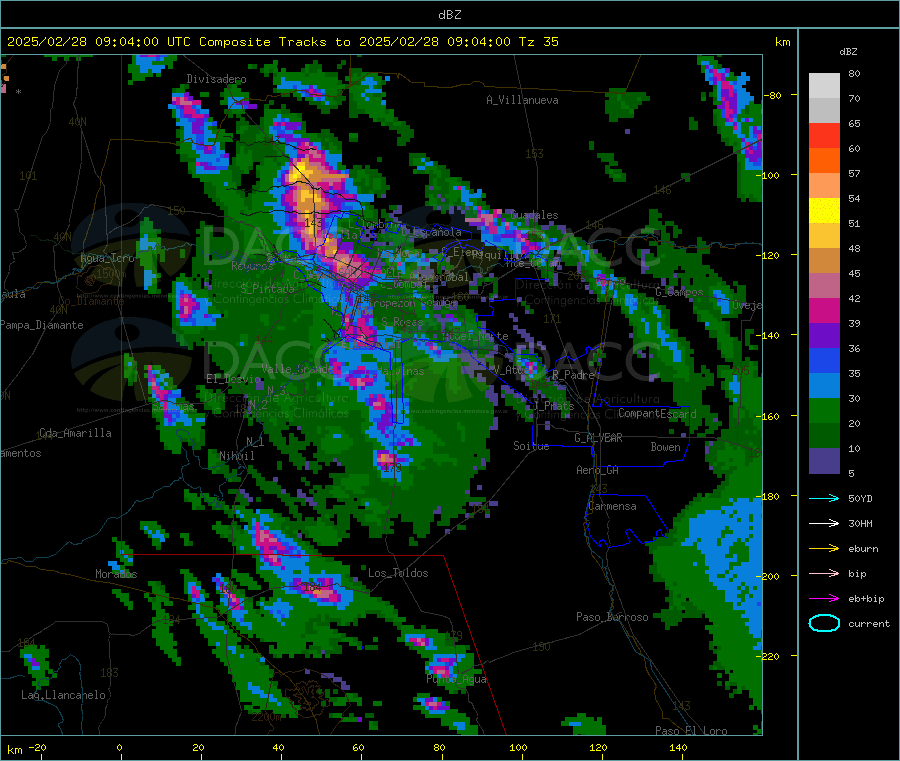This screenshot has height=761, width=900.
Task: Click the 'S_Rosas' map label
Action: point(402,322)
